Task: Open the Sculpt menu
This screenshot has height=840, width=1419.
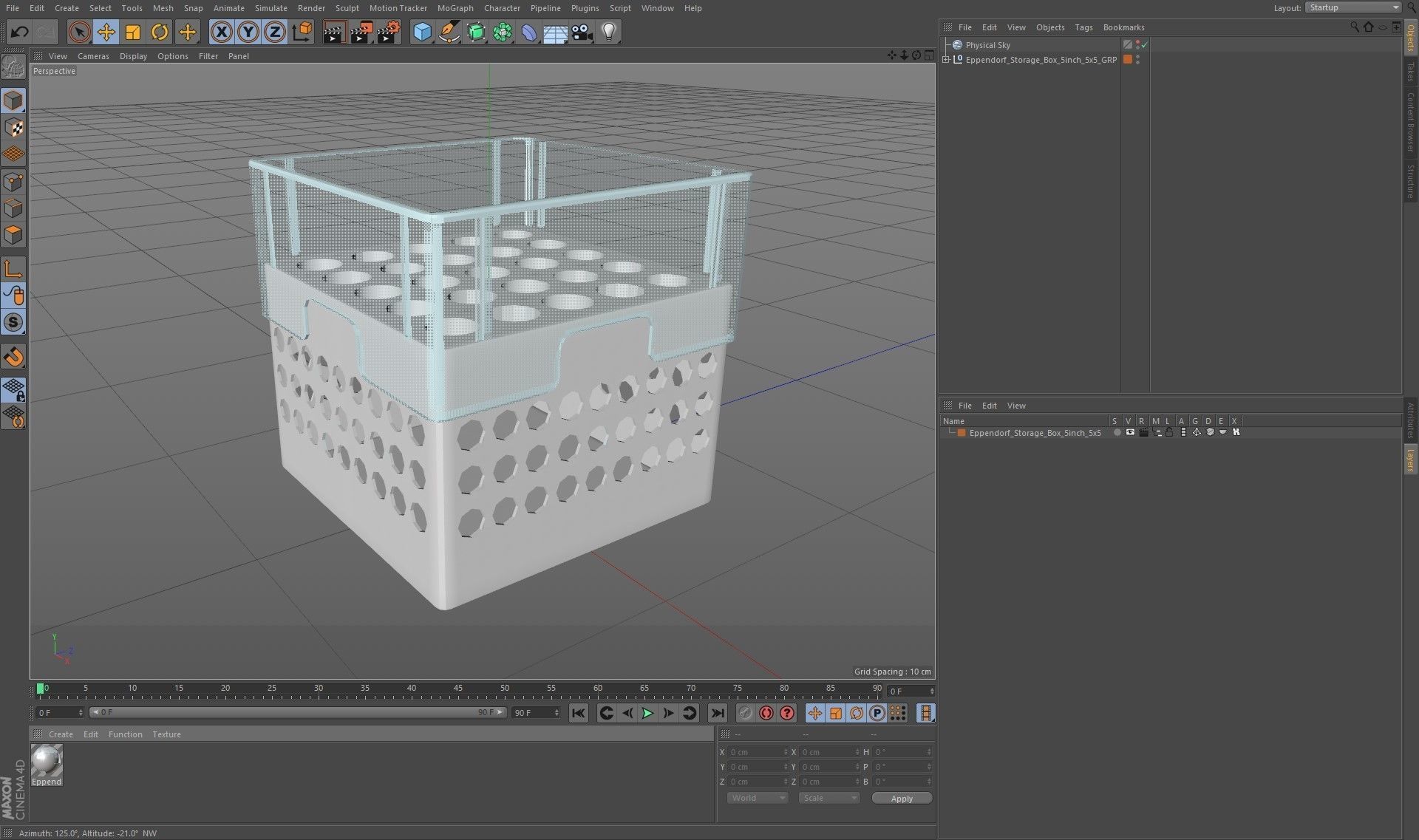Action: [347, 8]
